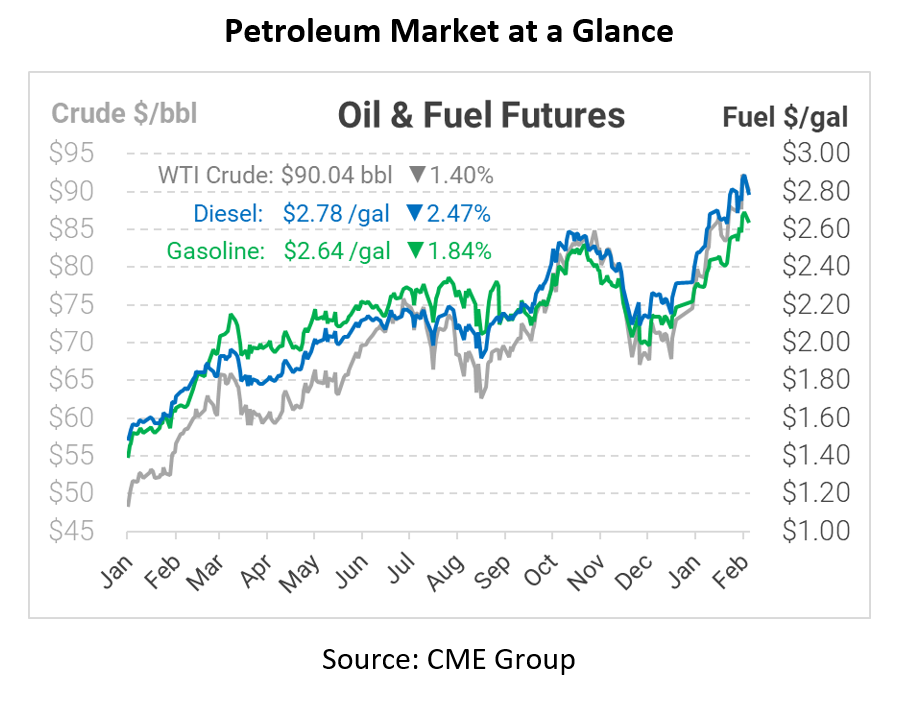
Task: Click the "Fuel $/gal" right axis title
Action: pyautogui.click(x=785, y=117)
